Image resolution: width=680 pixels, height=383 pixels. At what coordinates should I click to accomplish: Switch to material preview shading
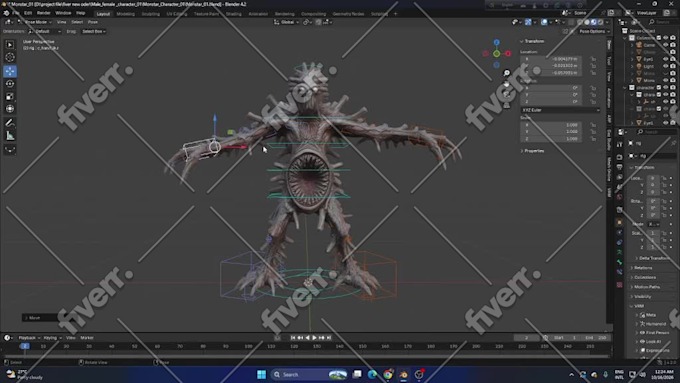594,22
